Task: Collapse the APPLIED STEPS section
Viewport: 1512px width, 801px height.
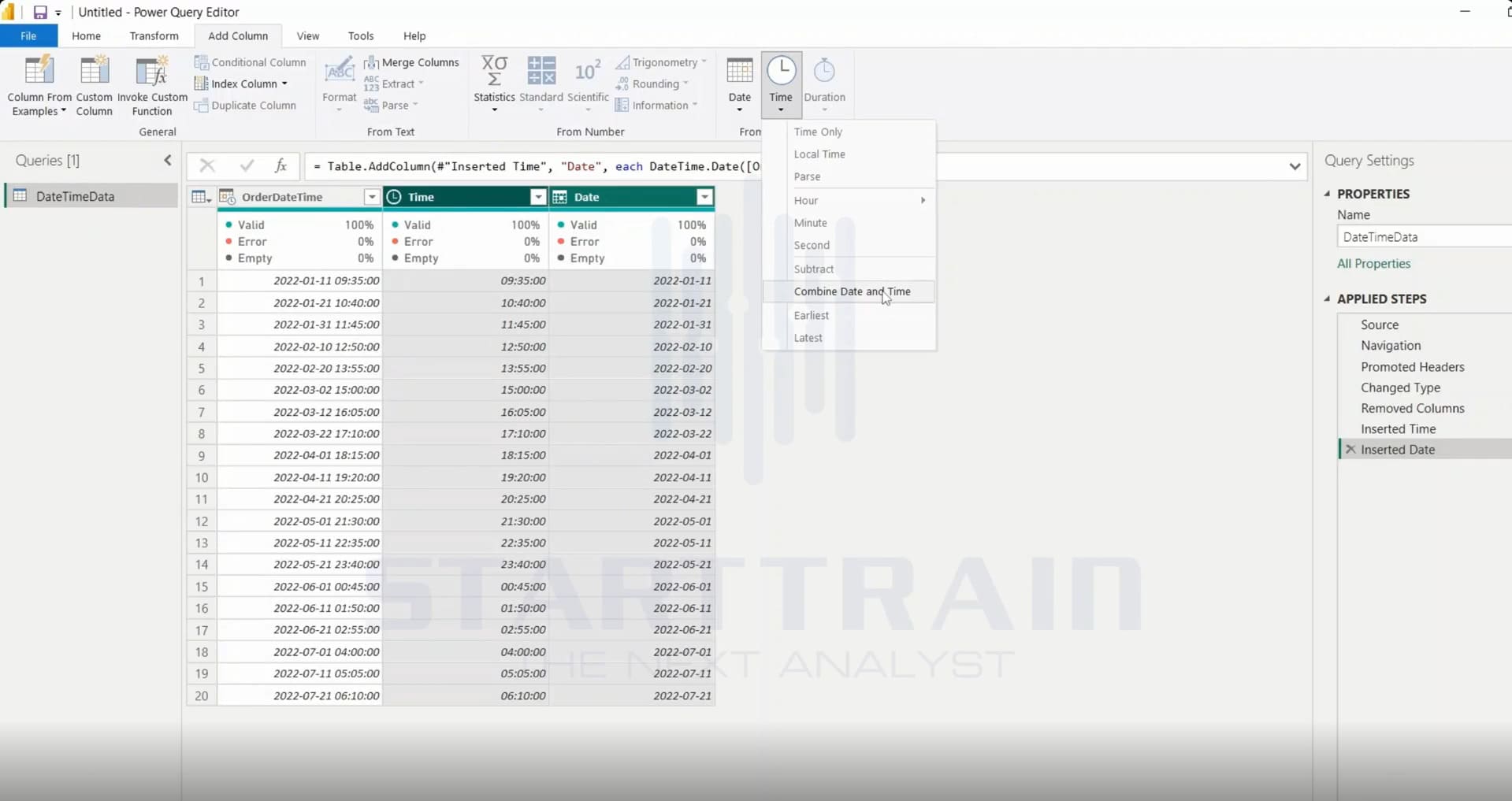Action: click(x=1328, y=299)
